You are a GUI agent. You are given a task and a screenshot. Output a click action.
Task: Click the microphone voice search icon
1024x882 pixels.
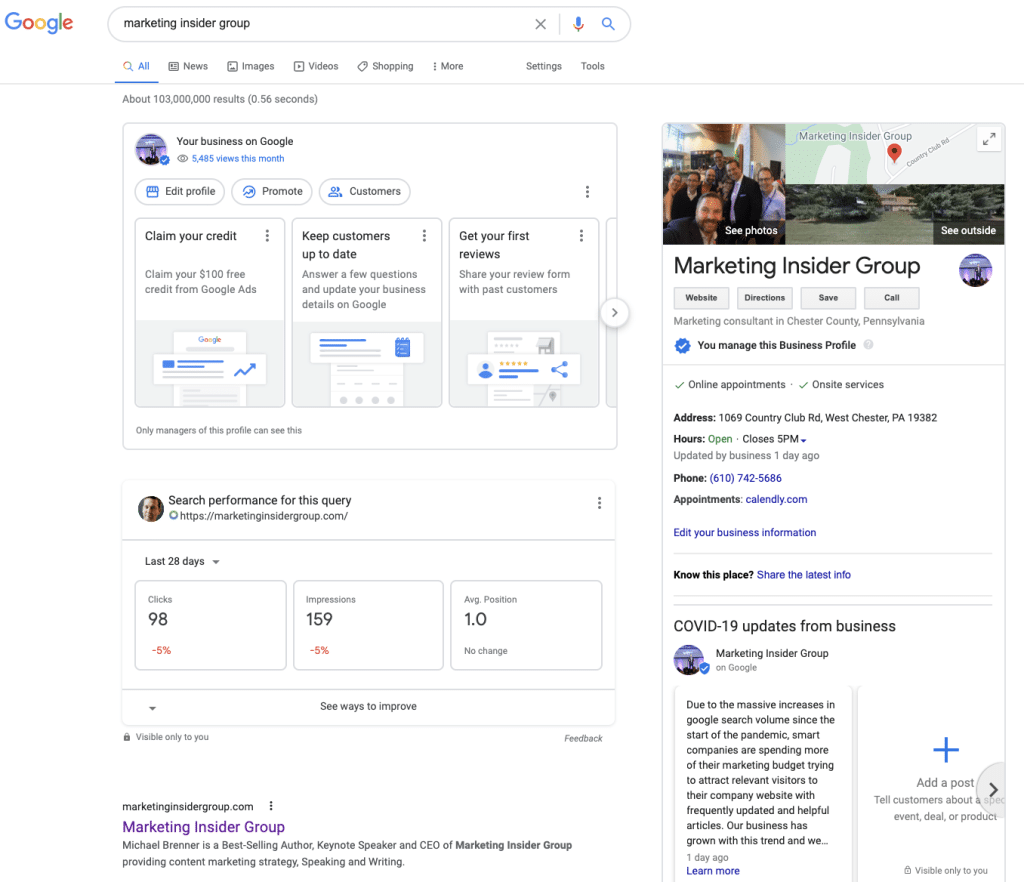click(x=578, y=24)
